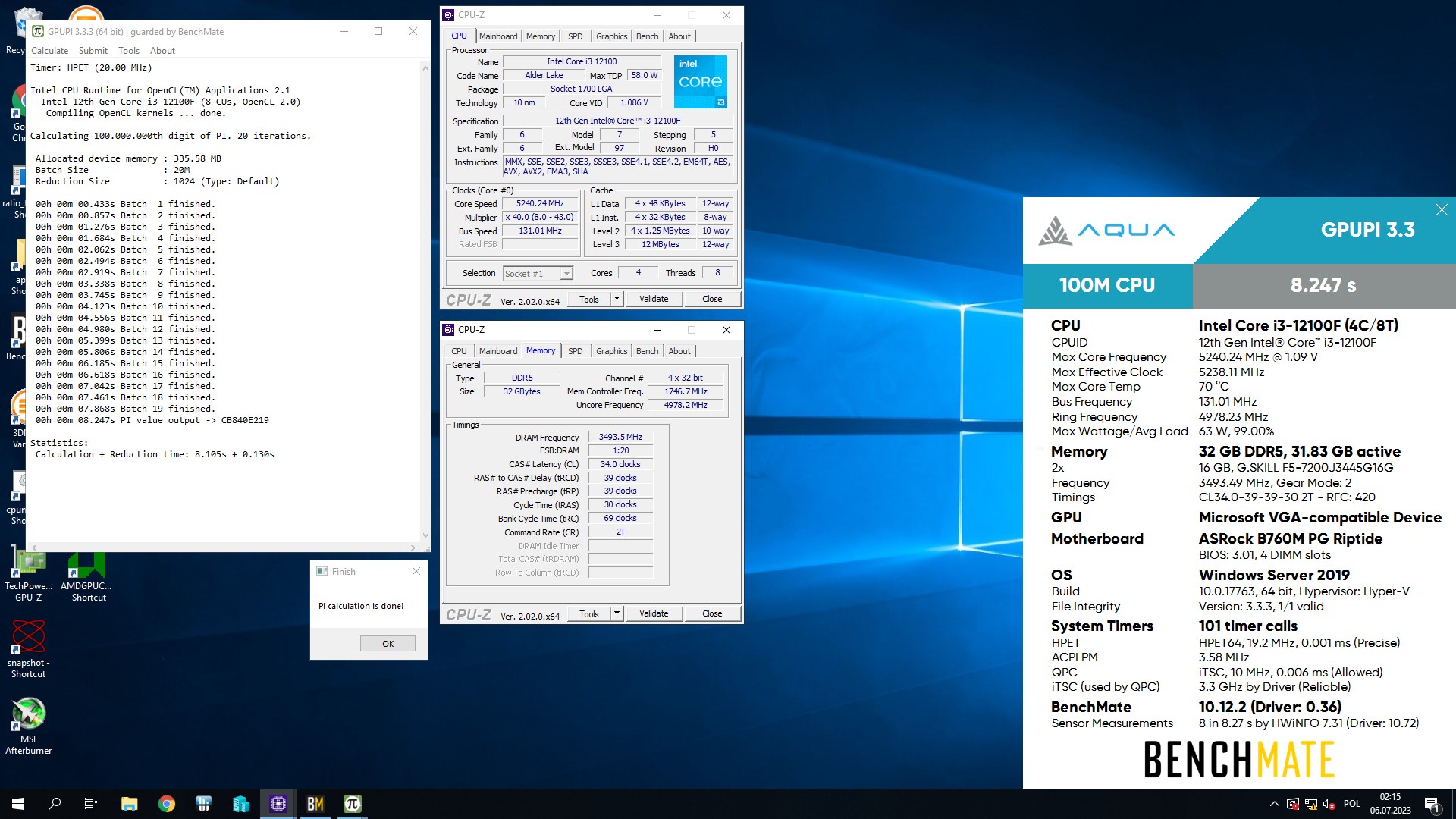The width and height of the screenshot is (1456, 819).
Task: Open Task View from taskbar
Action: tap(91, 804)
